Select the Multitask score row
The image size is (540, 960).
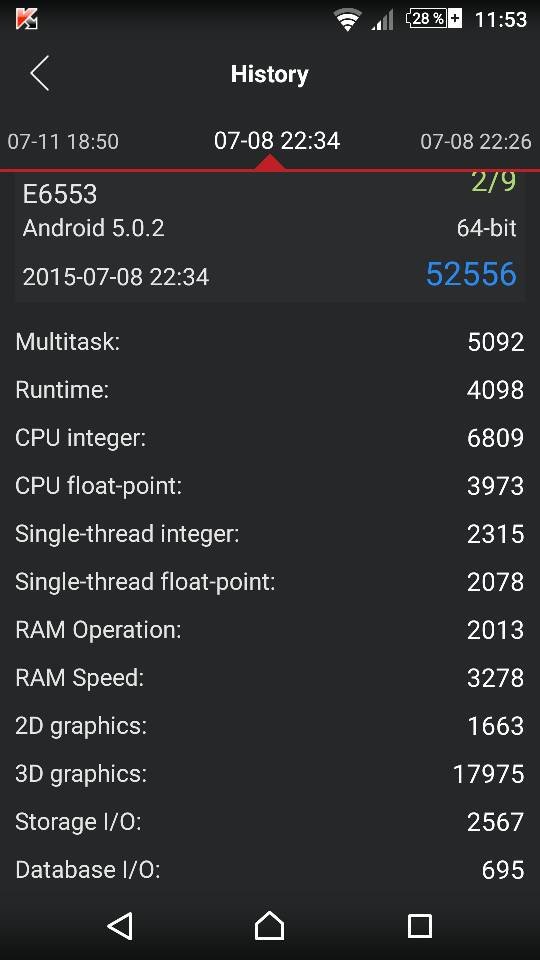[x=270, y=342]
